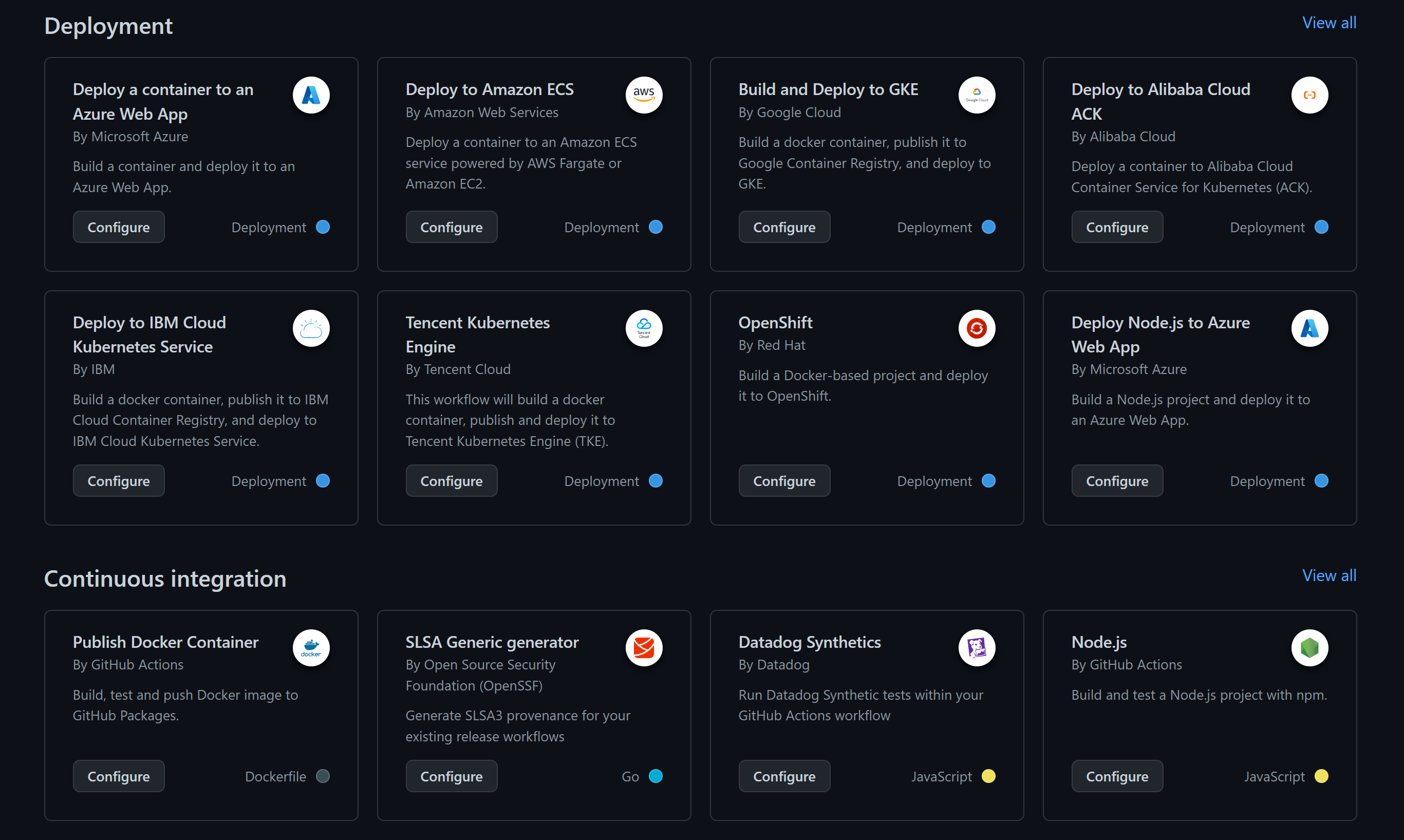The height and width of the screenshot is (840, 1404).
Task: Click the Docker whale logo icon
Action: 311,647
